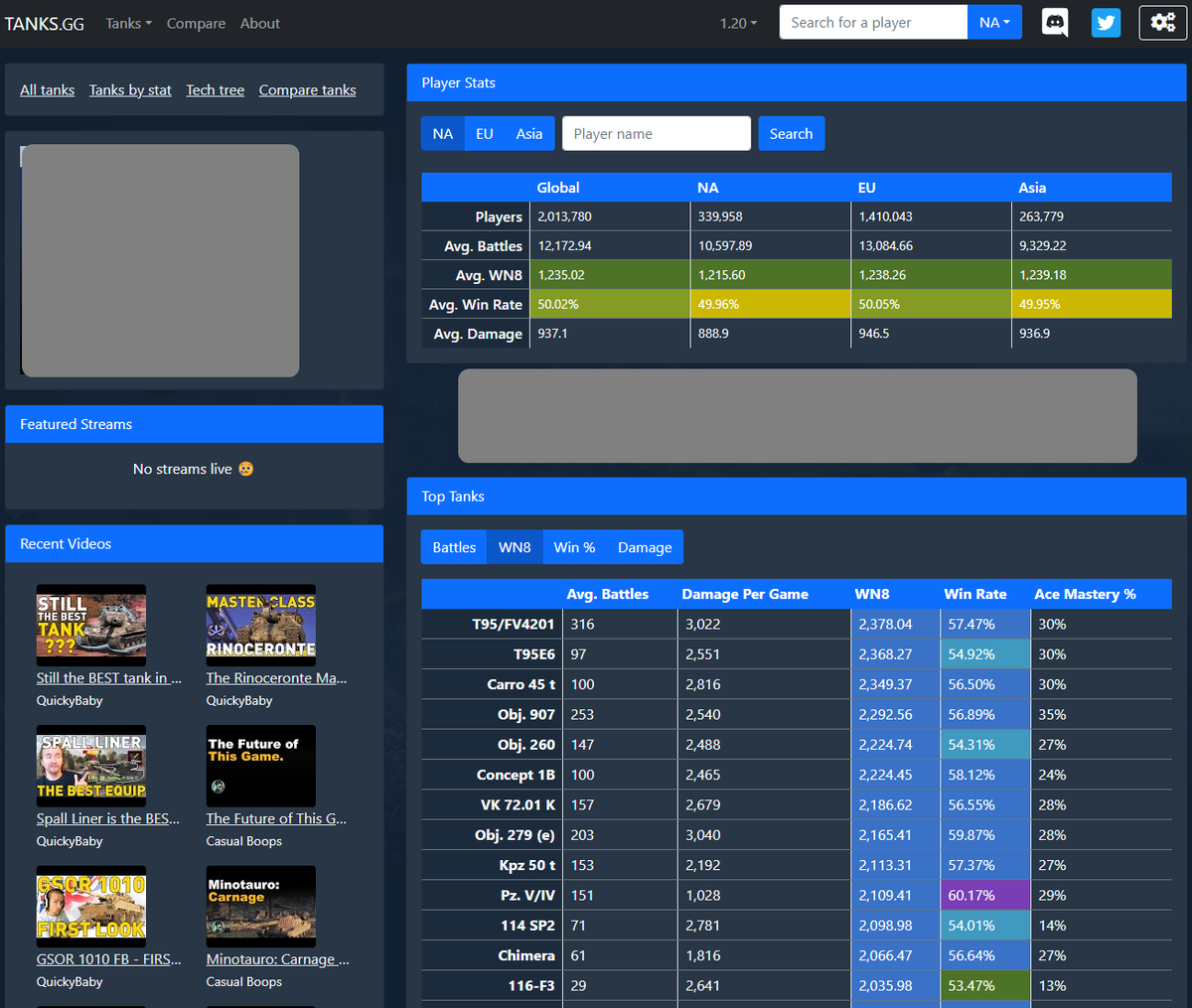This screenshot has width=1192, height=1008.
Task: Click the sad emoji beside 'No streams live'
Action: [x=246, y=469]
